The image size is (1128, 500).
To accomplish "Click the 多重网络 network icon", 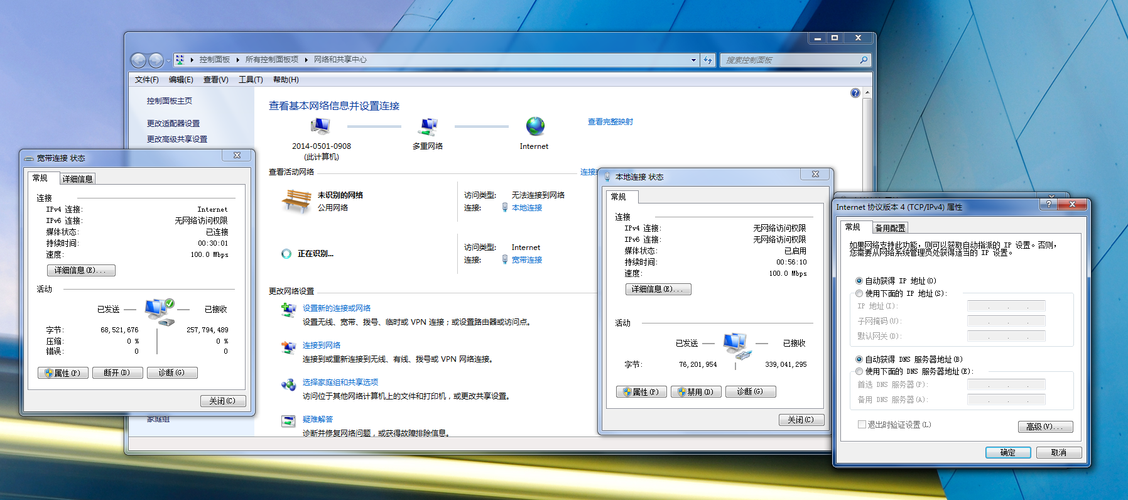I will click(428, 127).
